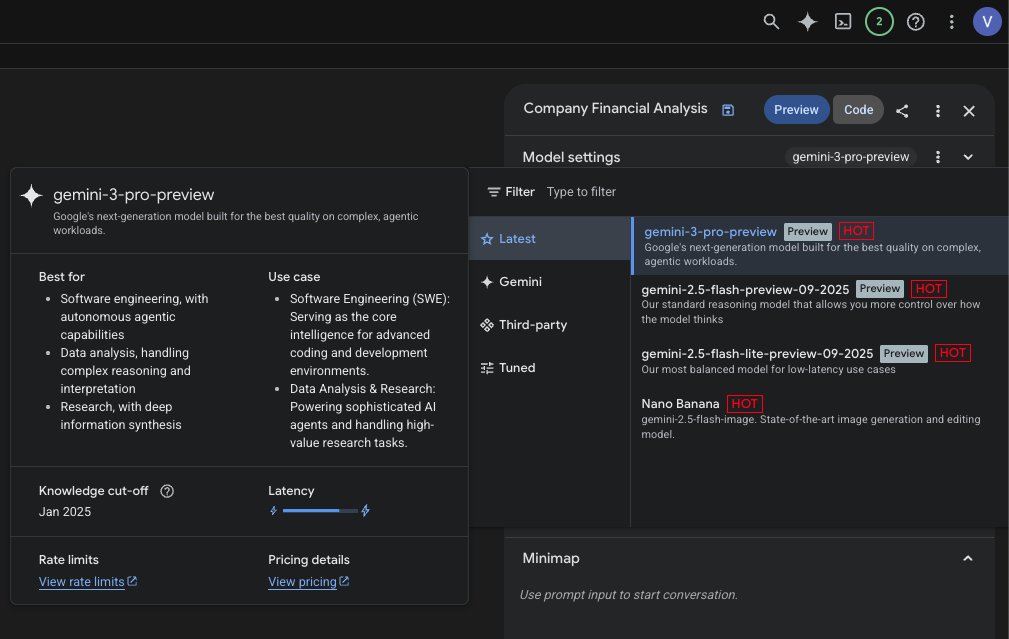This screenshot has width=1009, height=639.
Task: Open top bar three-dot settings menu
Action: tap(951, 22)
